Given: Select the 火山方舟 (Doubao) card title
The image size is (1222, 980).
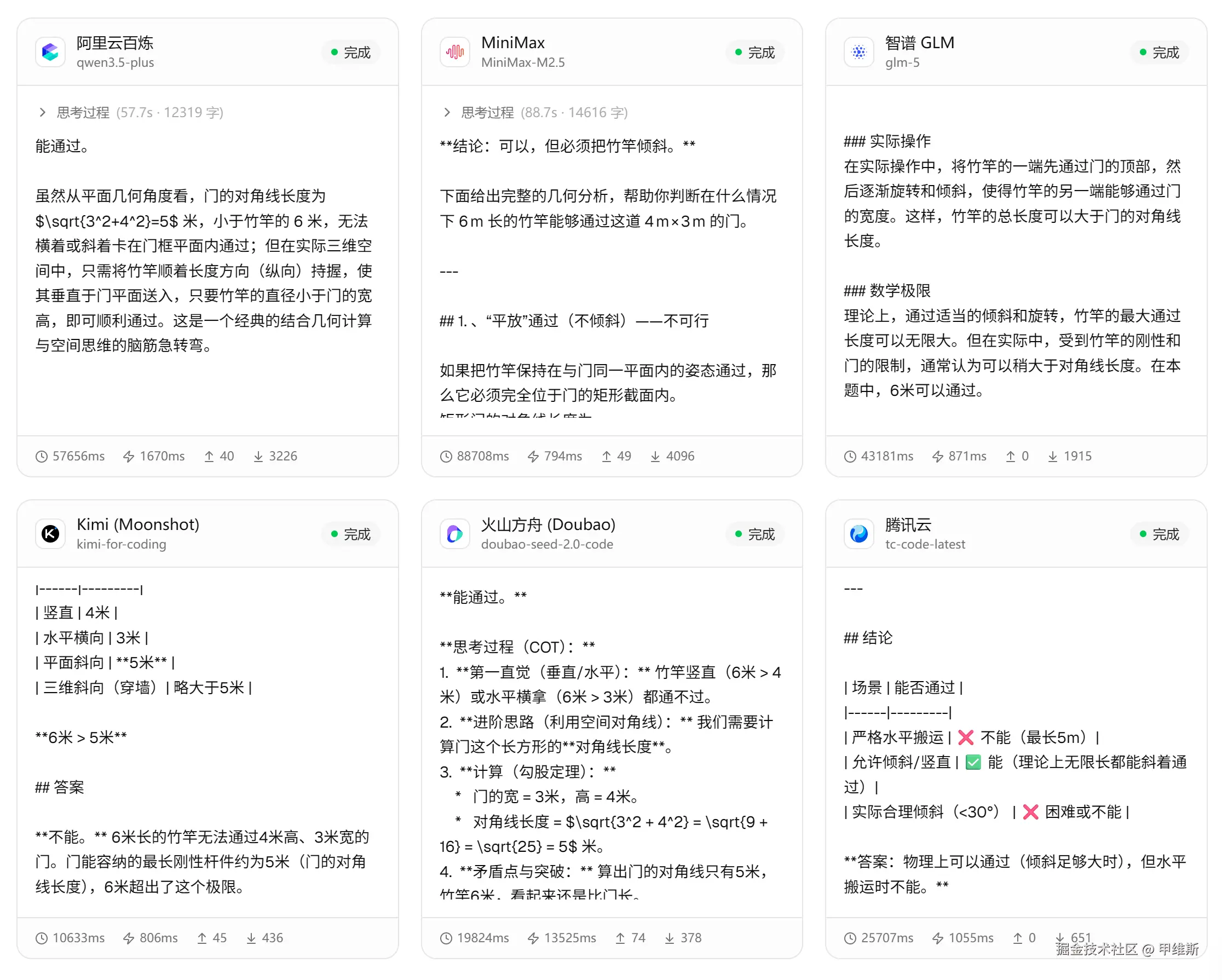Looking at the screenshot, I should tap(547, 524).
